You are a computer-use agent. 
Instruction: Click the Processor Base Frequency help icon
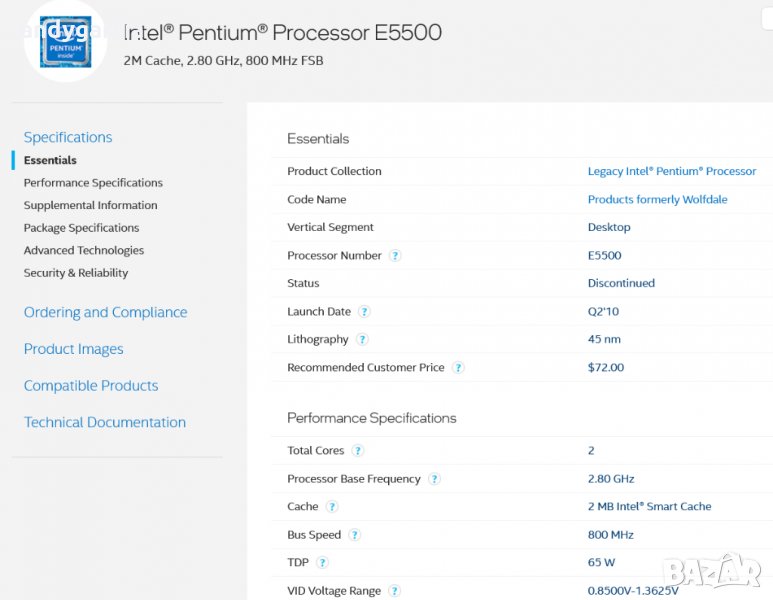(x=434, y=479)
